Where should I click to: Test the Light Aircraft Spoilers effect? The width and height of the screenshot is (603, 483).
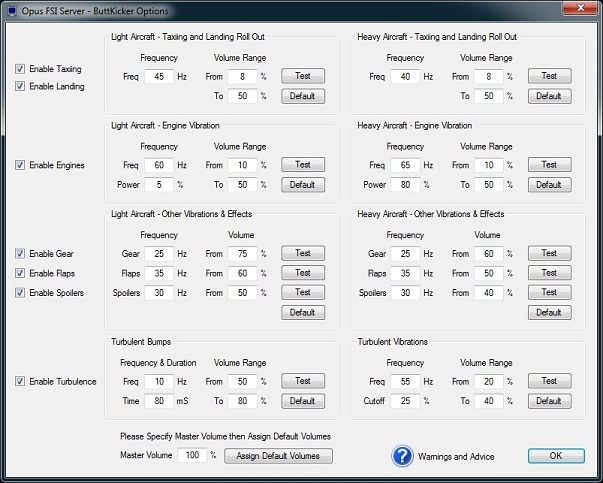click(303, 292)
